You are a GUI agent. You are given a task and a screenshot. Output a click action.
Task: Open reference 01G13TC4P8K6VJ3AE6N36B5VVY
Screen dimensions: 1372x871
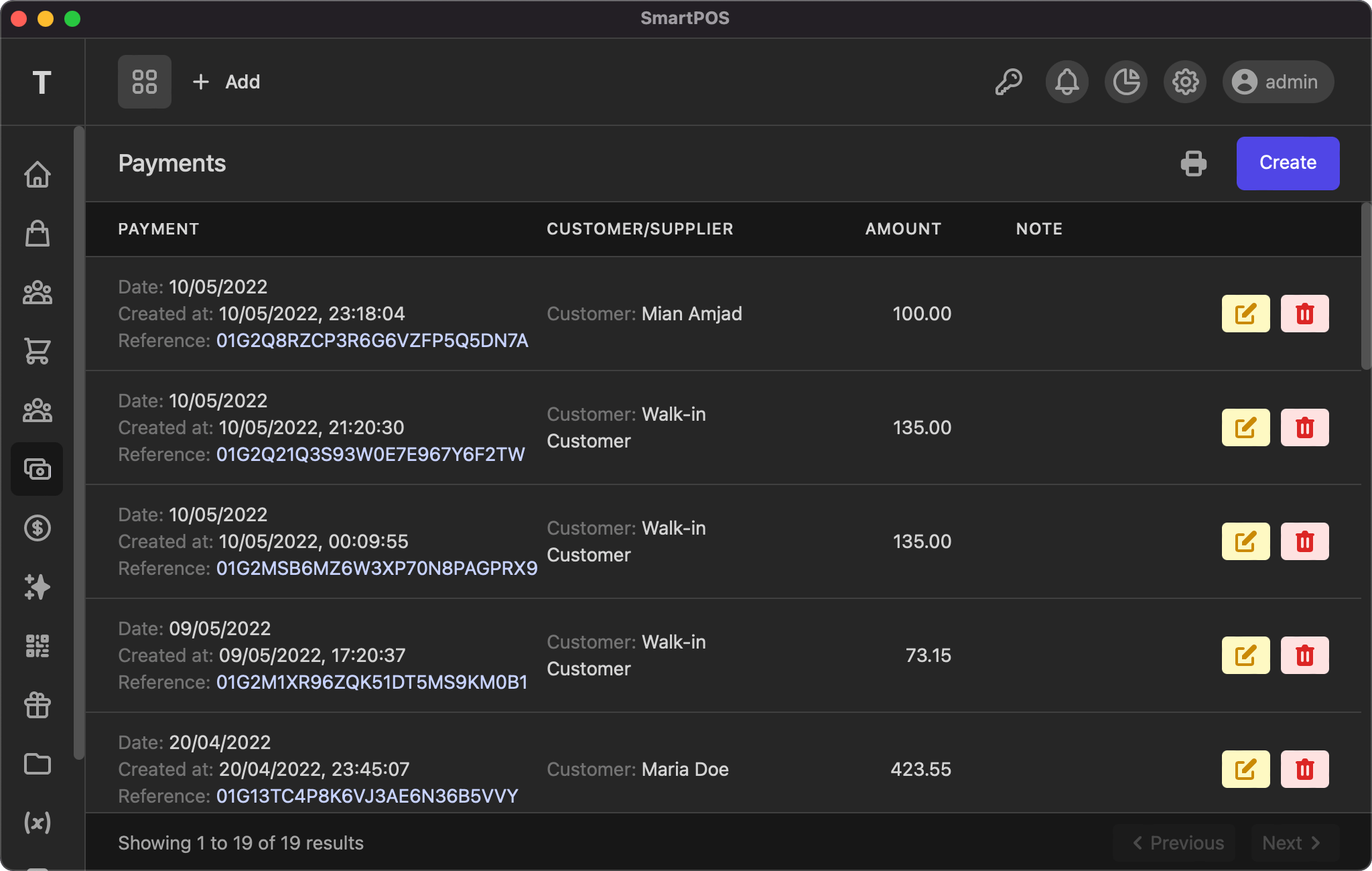(366, 797)
